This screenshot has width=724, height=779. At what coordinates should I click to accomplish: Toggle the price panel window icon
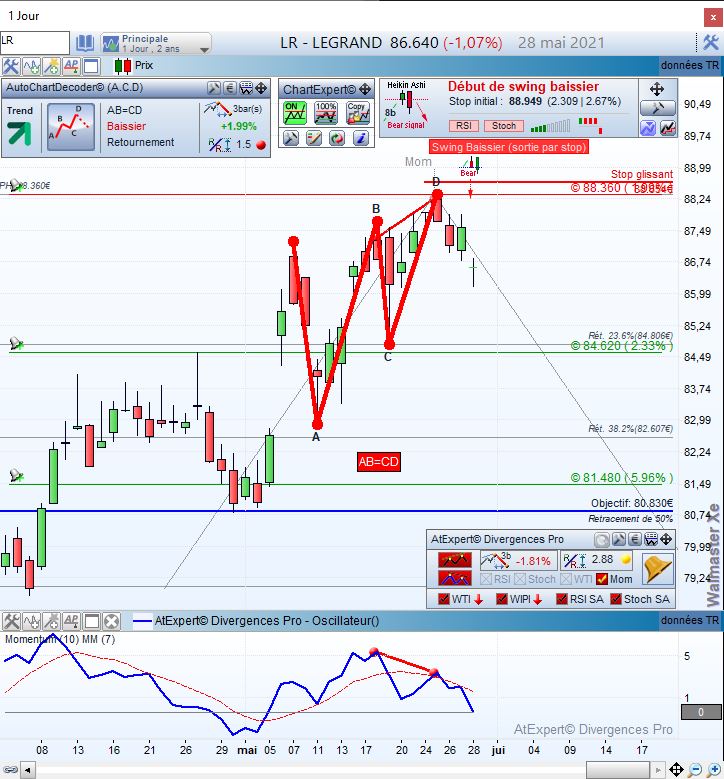[91, 66]
